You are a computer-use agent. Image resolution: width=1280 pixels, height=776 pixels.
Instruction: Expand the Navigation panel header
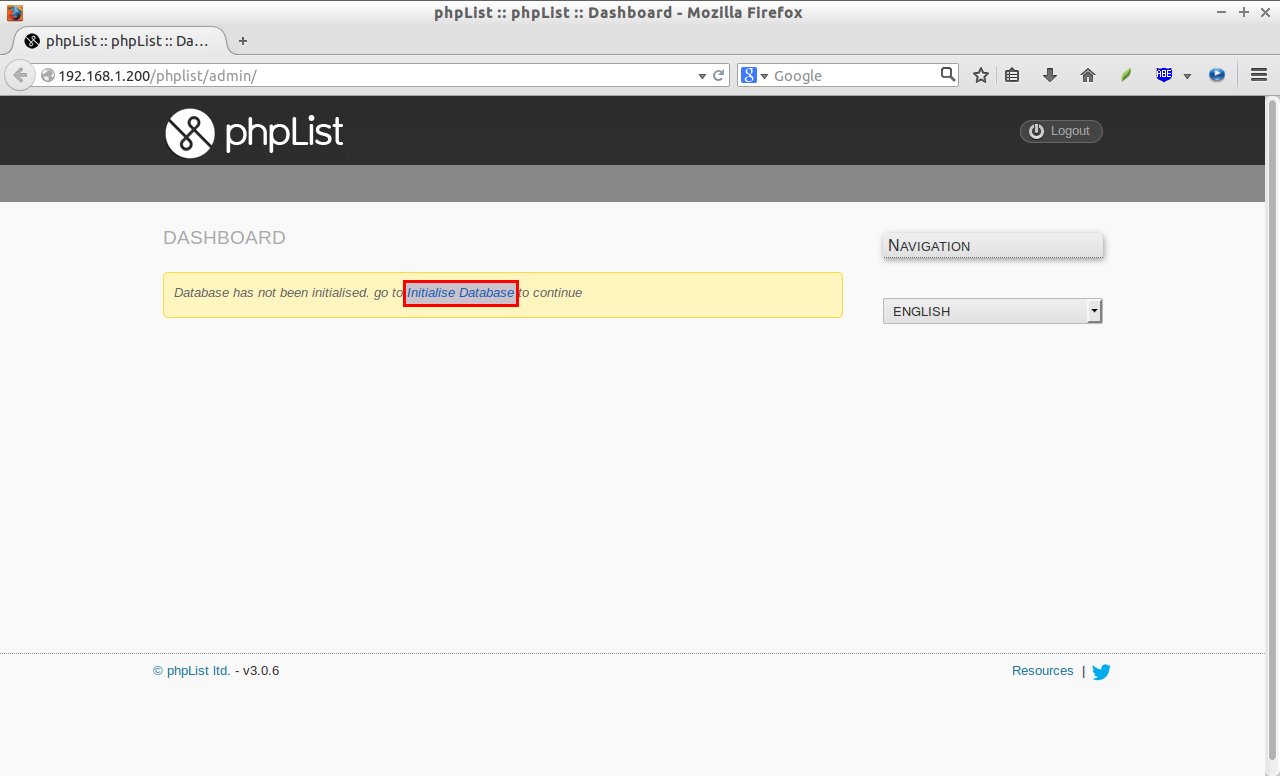pos(993,246)
